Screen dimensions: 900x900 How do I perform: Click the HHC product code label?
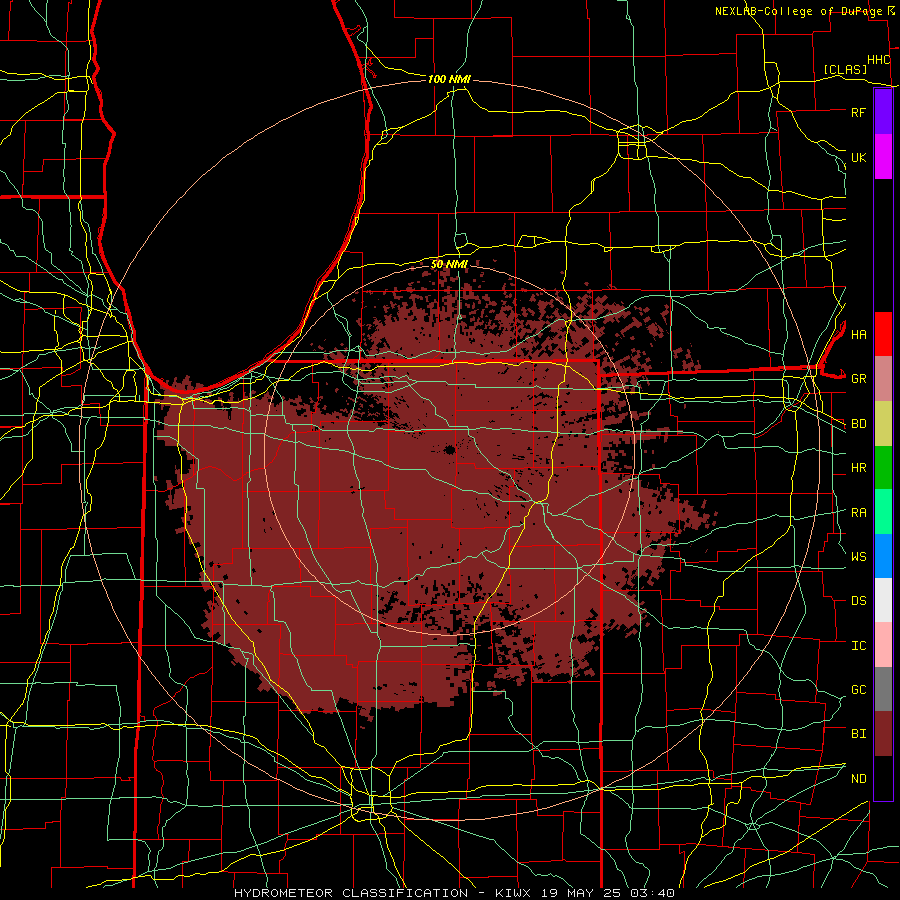[878, 60]
